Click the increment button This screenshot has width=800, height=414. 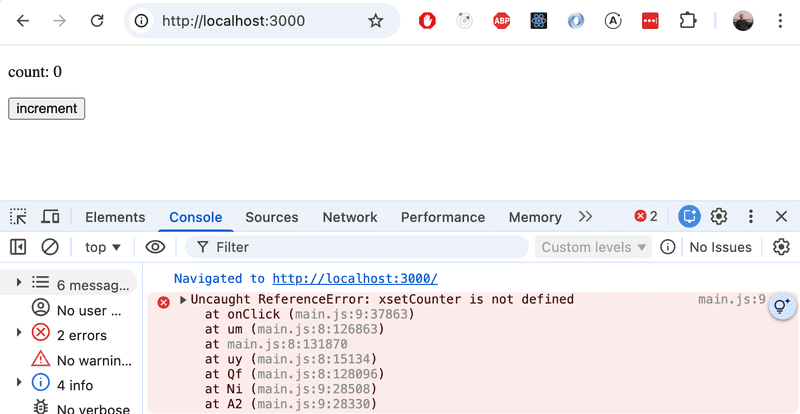[46, 109]
